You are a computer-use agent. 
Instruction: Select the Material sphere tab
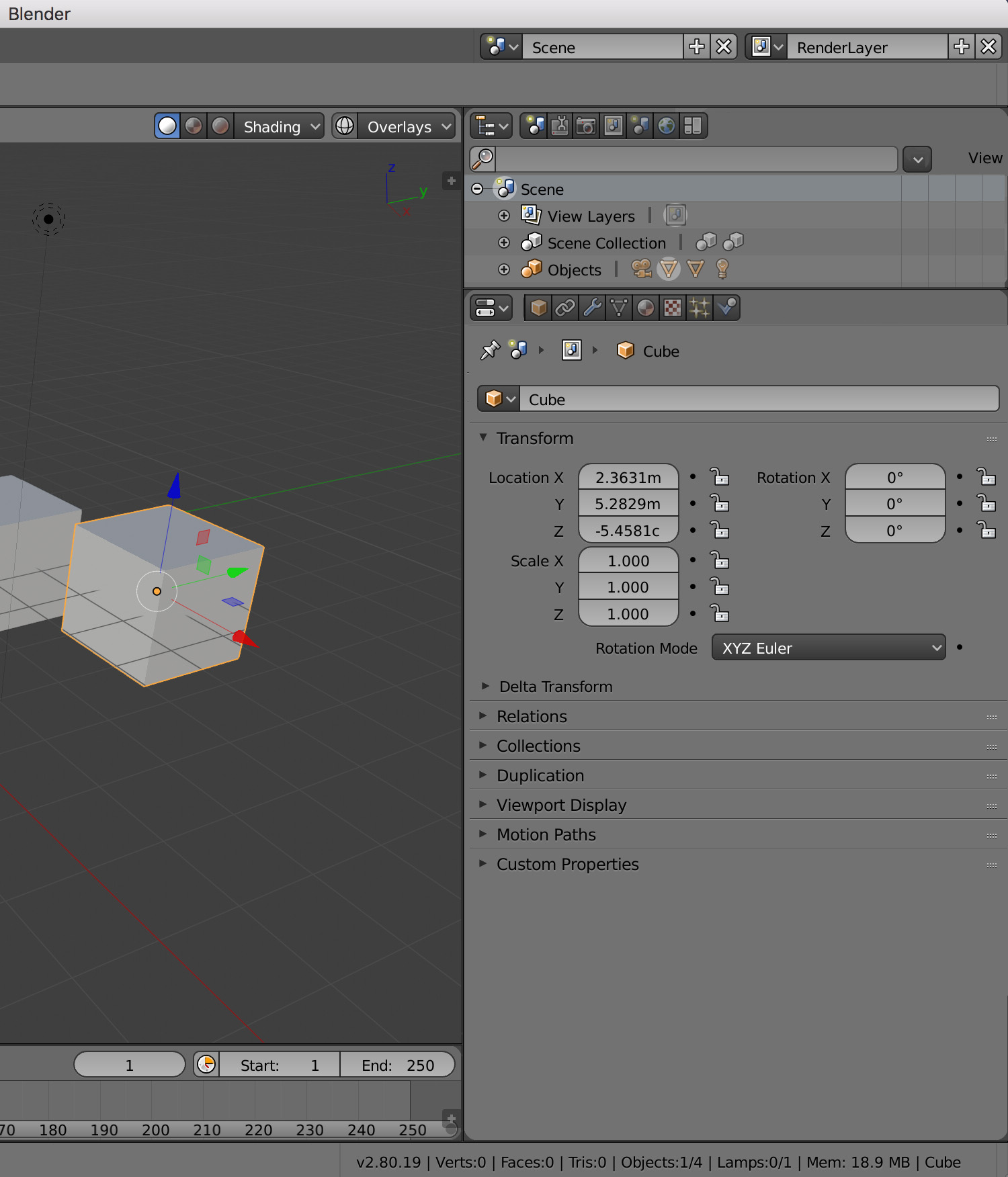tap(646, 308)
